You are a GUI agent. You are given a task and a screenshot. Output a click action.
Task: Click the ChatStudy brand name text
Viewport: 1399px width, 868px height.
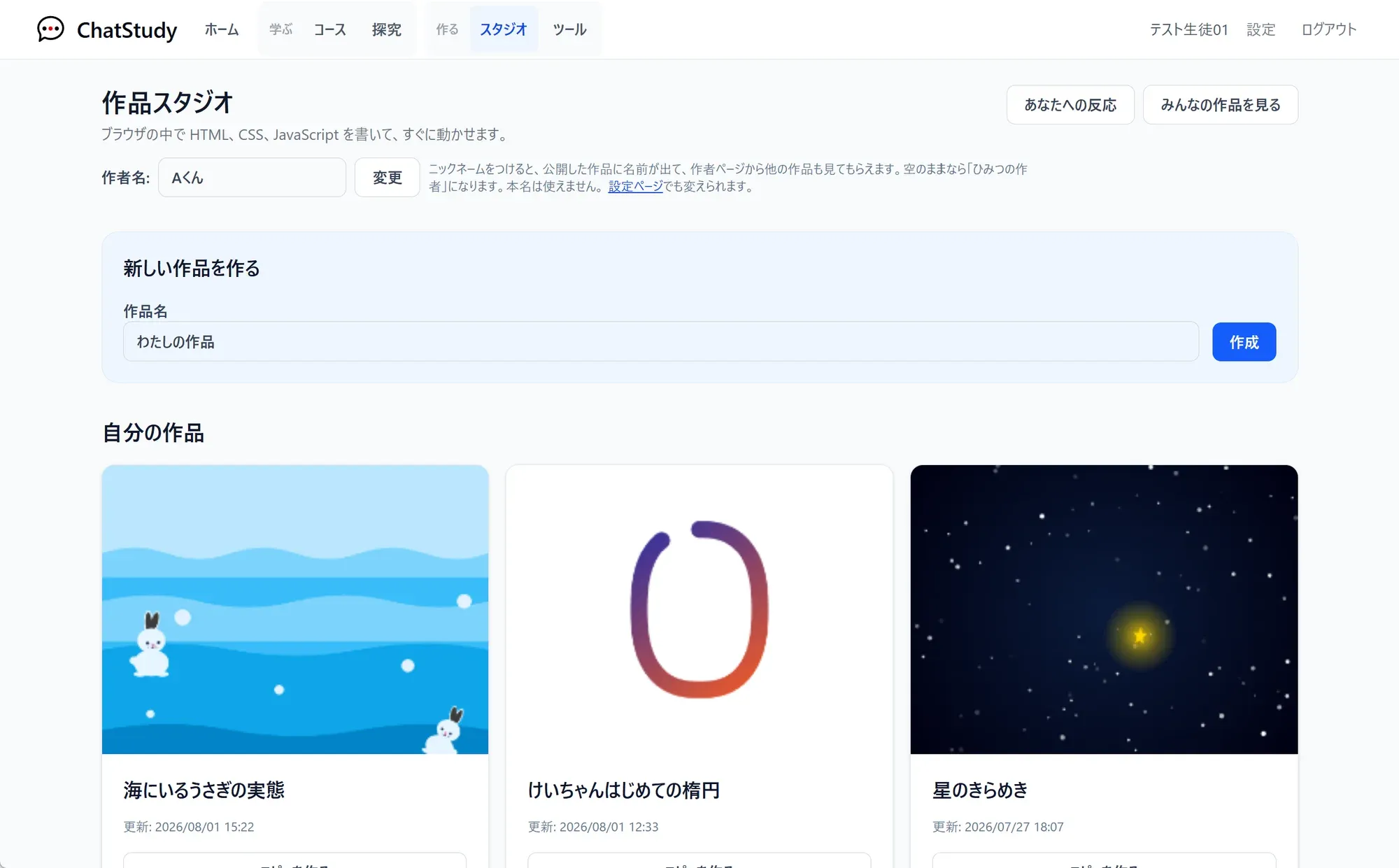point(127,30)
